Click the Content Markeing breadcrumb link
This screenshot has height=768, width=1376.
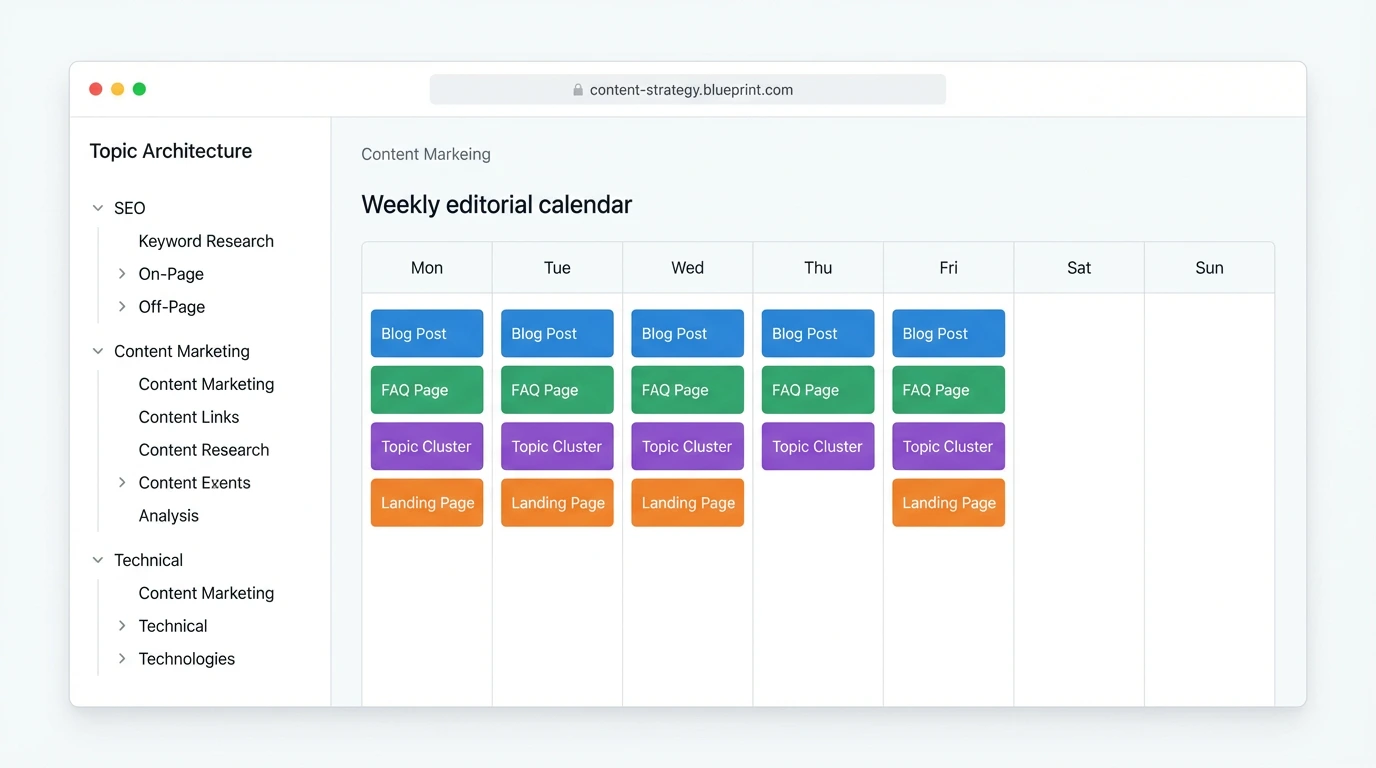click(x=425, y=154)
